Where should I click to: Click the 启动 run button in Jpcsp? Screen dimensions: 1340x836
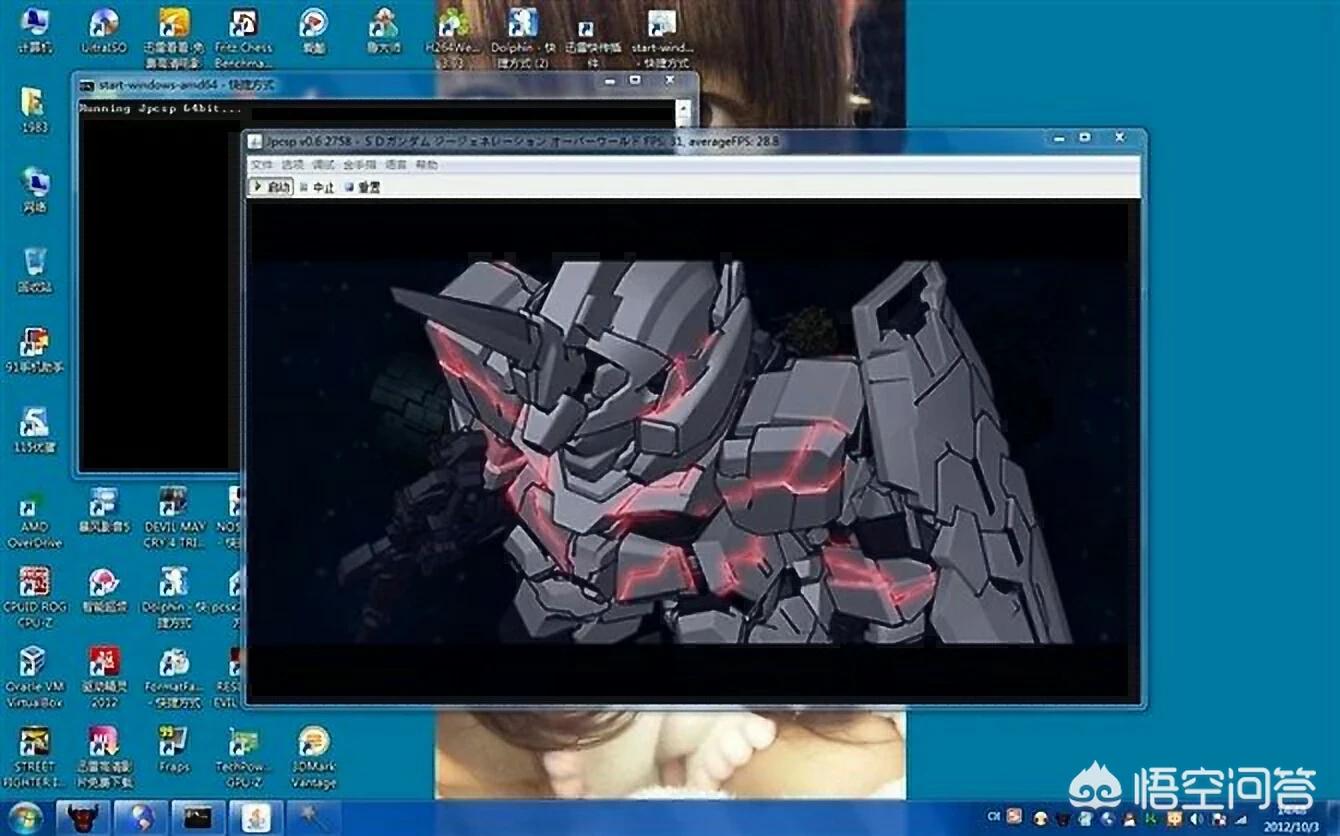point(271,187)
